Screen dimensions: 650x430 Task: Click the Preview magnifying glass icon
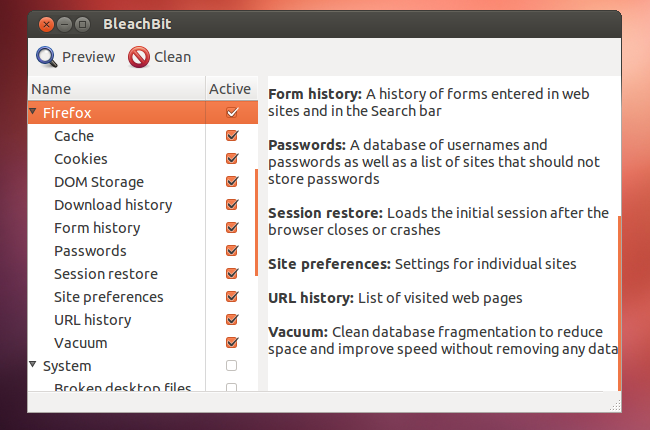click(46, 57)
